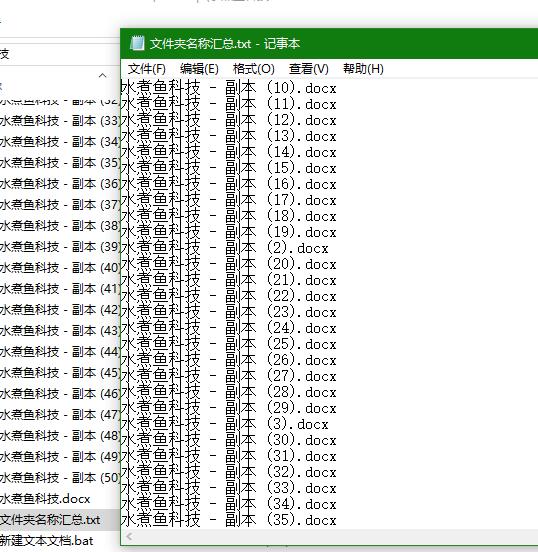This screenshot has height=552, width=538.
Task: Select file 水煮鱼科技 - 副本 (50) in Explorer
Action: [x=60, y=477]
